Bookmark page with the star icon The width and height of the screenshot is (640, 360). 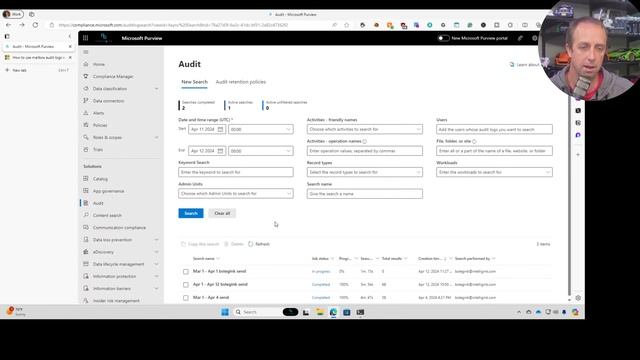click(x=347, y=25)
